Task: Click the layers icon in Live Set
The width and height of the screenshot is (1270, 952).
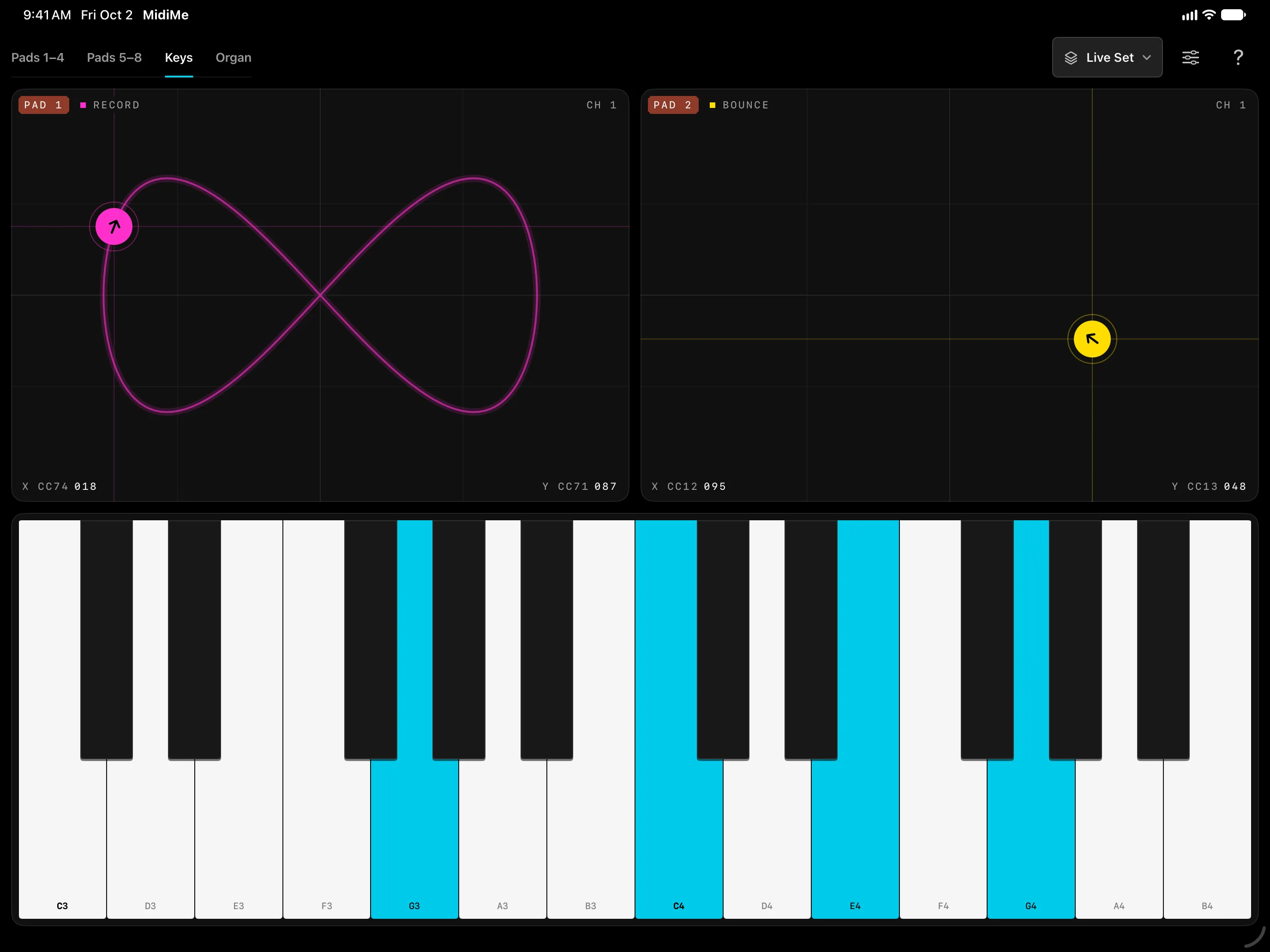Action: pos(1071,57)
